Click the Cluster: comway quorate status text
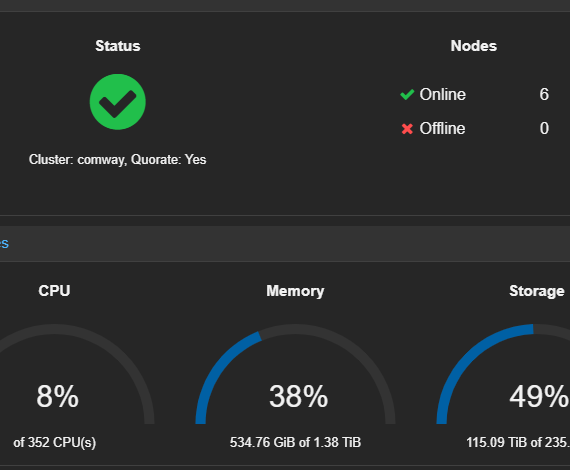This screenshot has height=470, width=570. pos(117,160)
